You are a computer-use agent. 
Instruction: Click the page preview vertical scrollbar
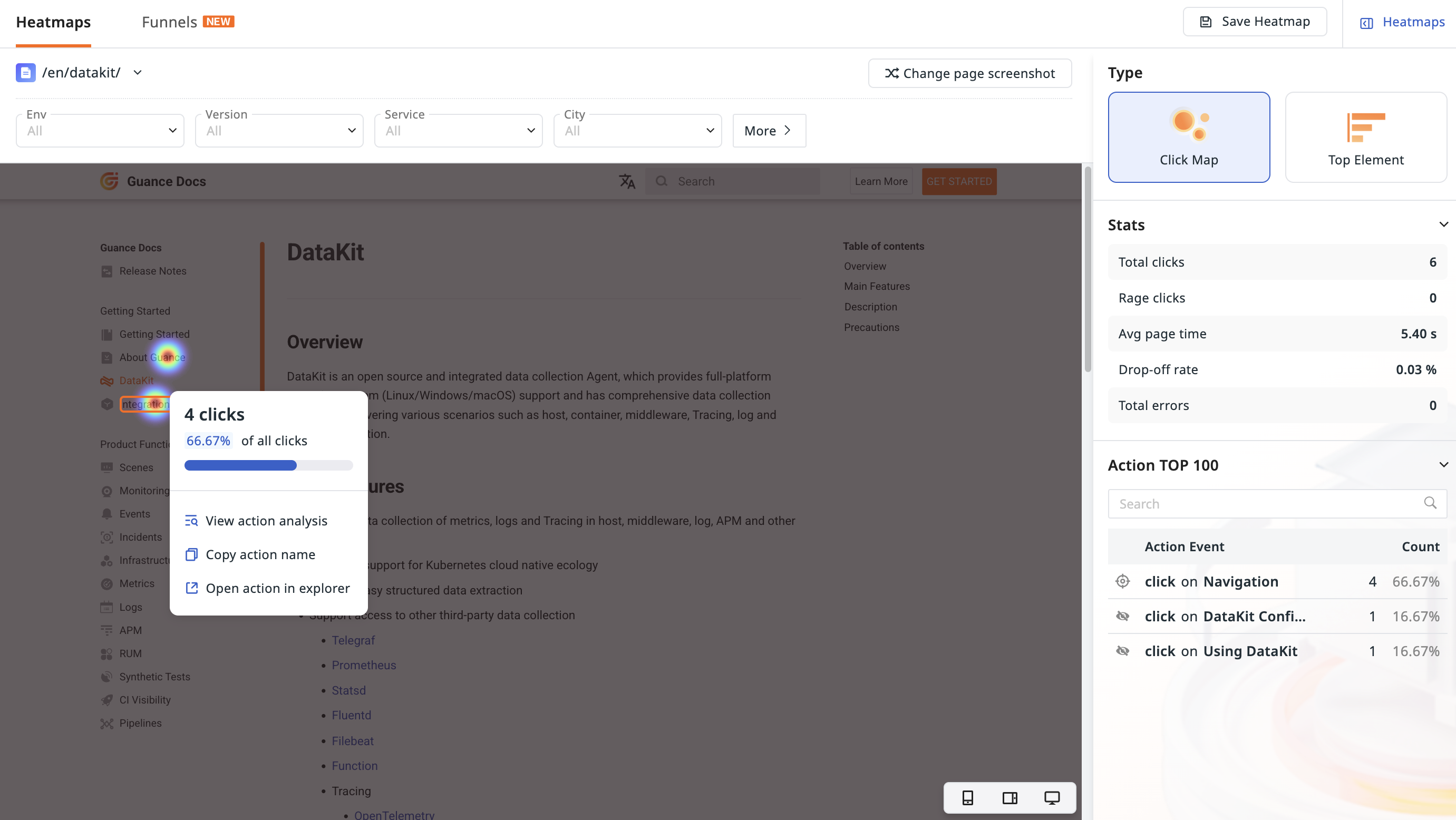pos(1088,269)
